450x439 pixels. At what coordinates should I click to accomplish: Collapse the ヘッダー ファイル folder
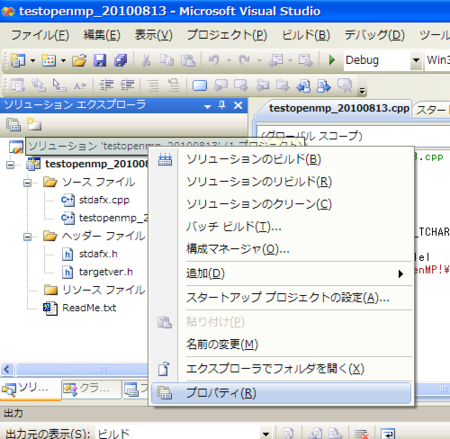coord(27,237)
